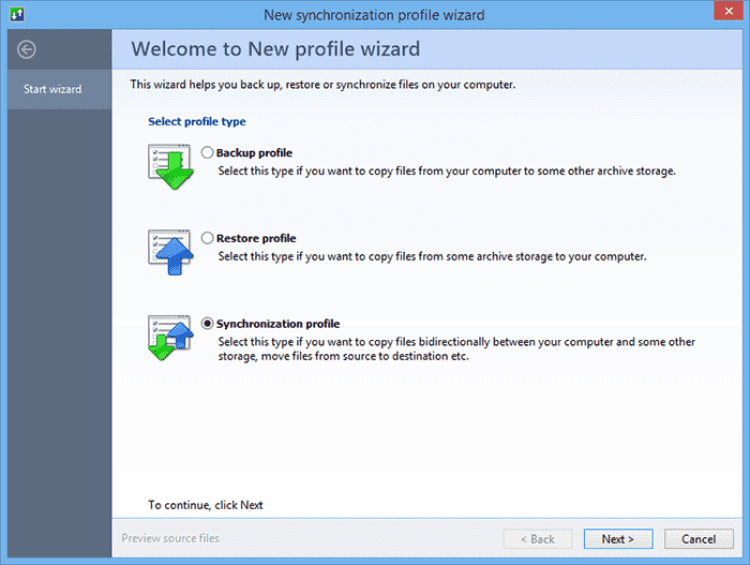The image size is (750, 565).
Task: Click the back arrow circle icon
Action: (x=26, y=49)
